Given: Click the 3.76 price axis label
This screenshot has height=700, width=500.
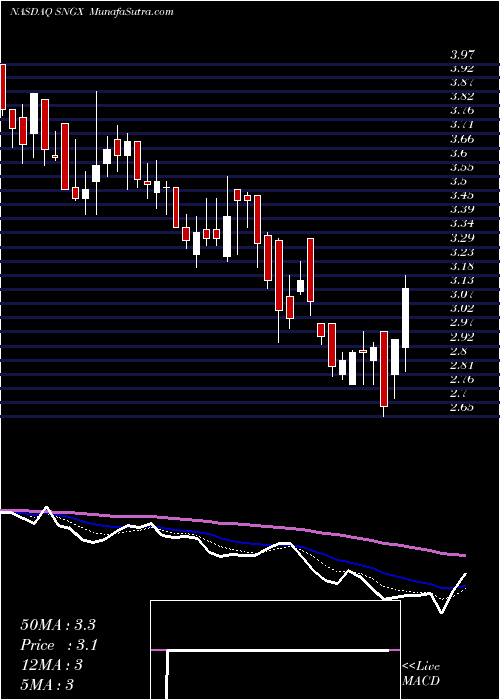Looking at the screenshot, I should pos(462,111).
